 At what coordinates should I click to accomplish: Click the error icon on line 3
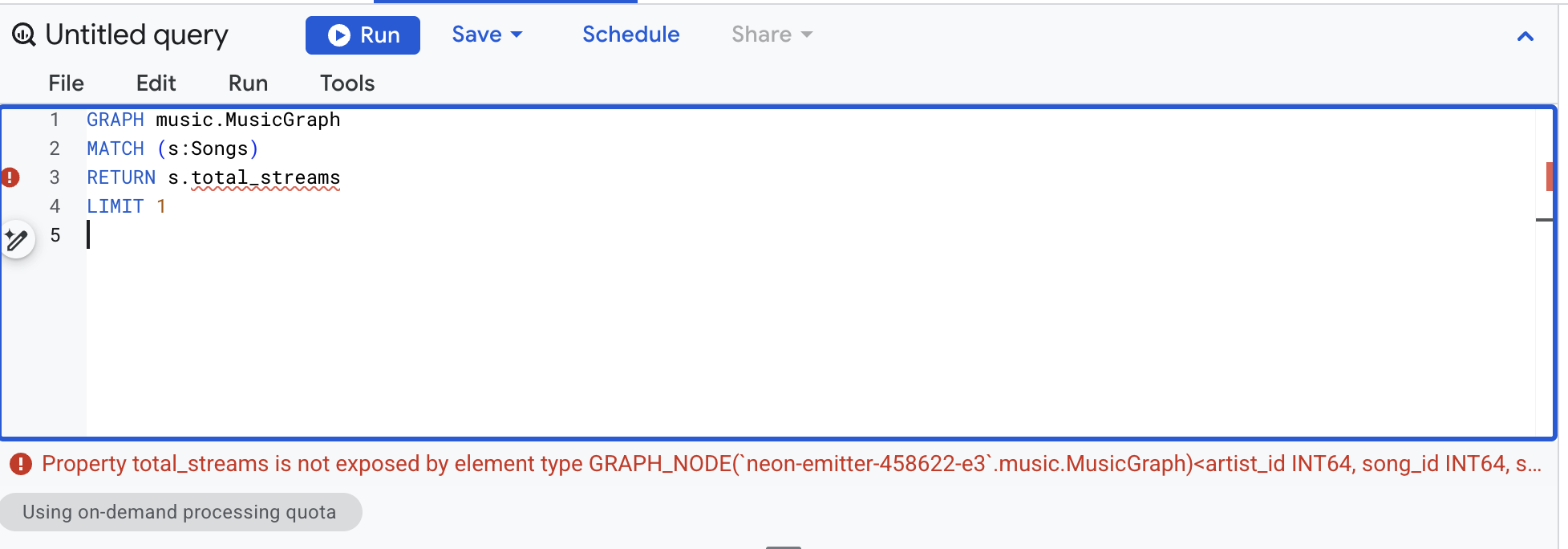pos(10,177)
